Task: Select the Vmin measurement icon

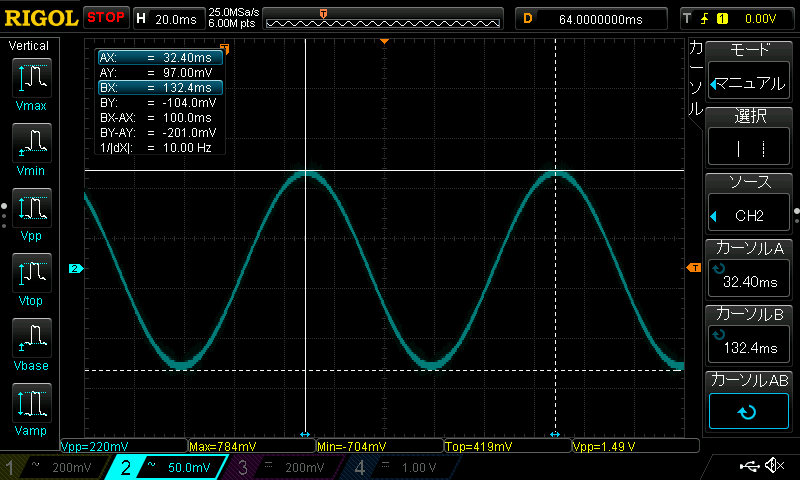Action: (x=32, y=143)
